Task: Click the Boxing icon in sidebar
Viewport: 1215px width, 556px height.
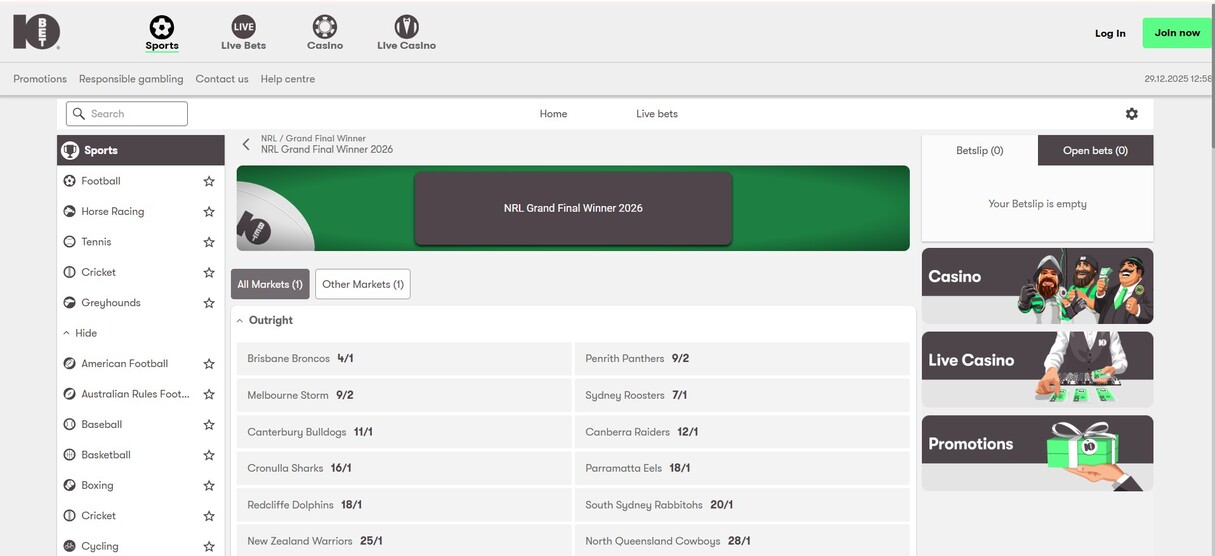Action: [x=69, y=486]
